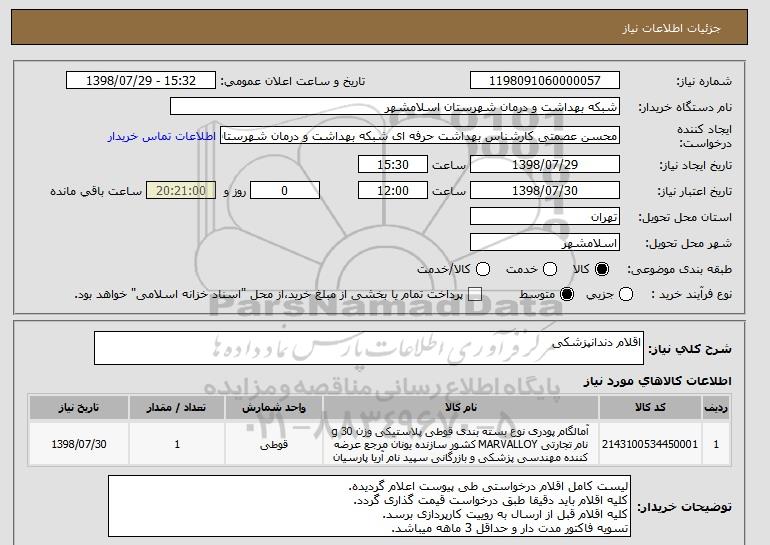Viewport: 770px width, 545px height.
Task: Select the خدمت radio button
Action: tap(550, 269)
